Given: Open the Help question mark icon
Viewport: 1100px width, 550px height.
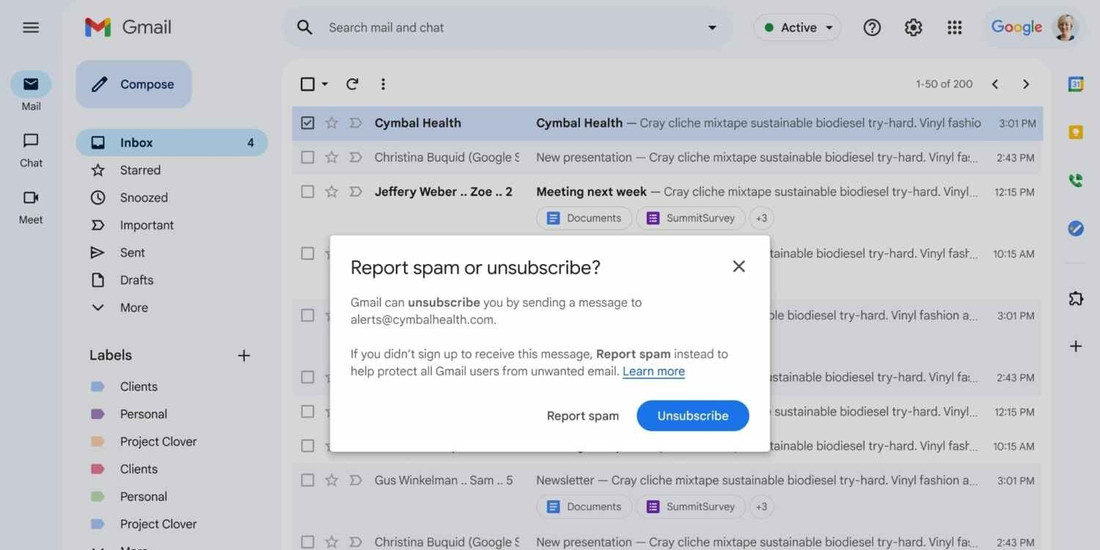Looking at the screenshot, I should pos(872,27).
